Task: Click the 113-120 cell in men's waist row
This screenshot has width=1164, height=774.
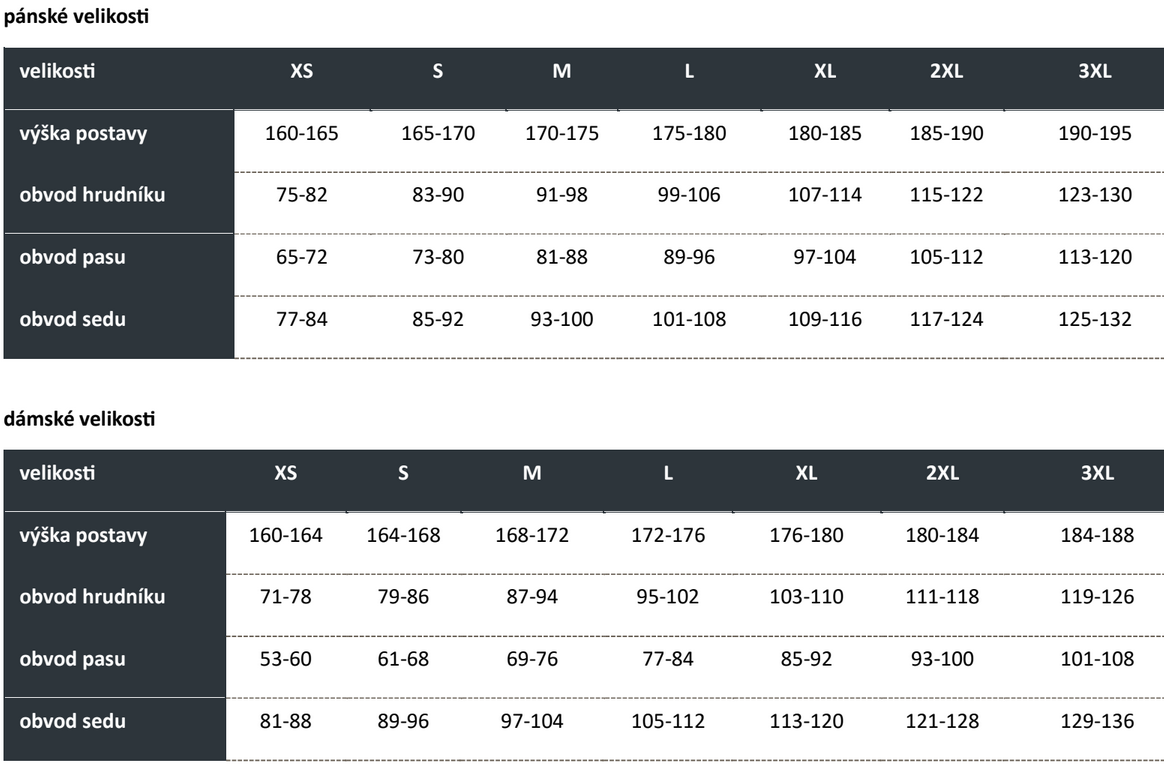Action: 1095,258
